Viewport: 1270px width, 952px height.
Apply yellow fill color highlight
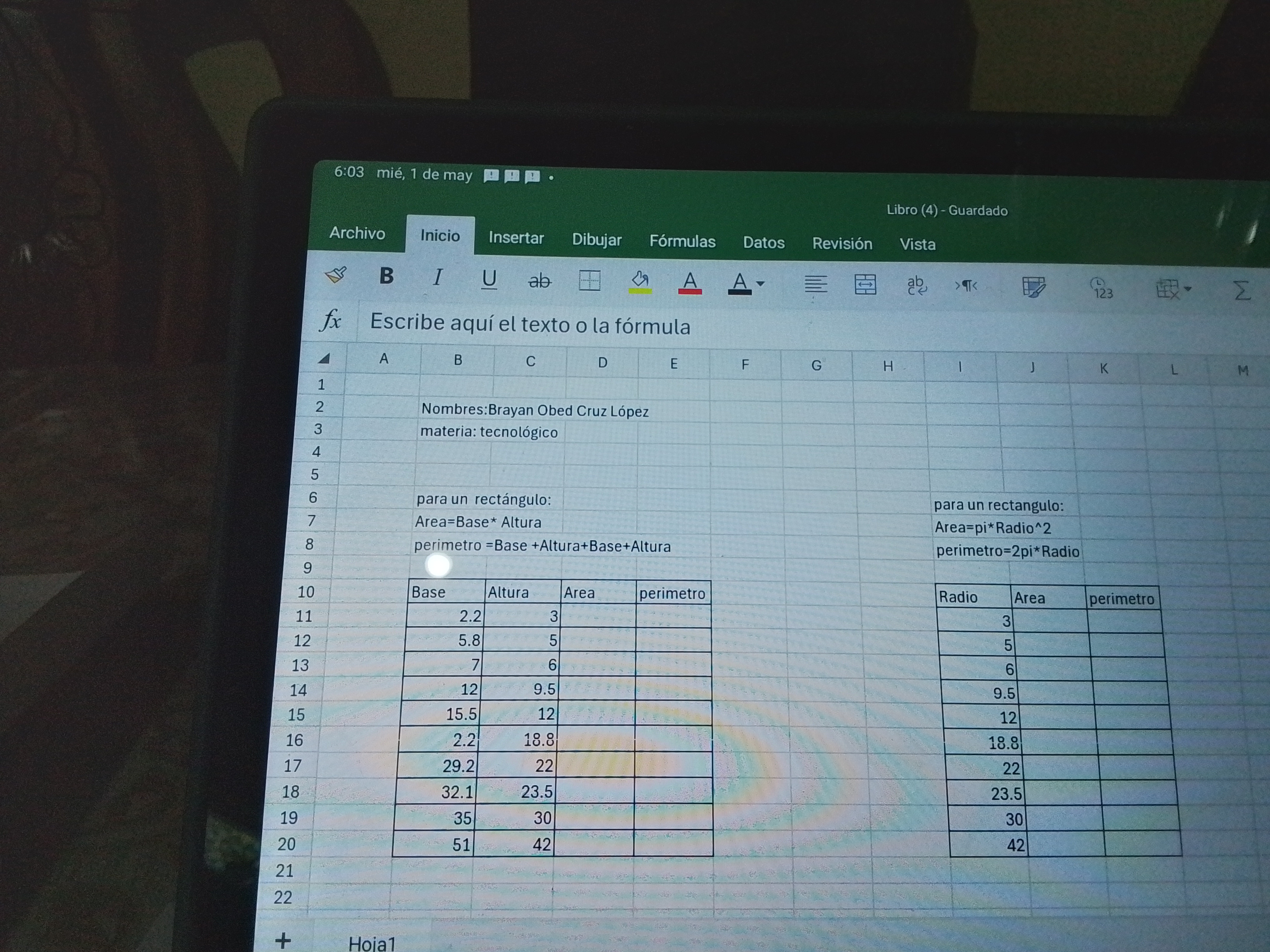(x=640, y=282)
